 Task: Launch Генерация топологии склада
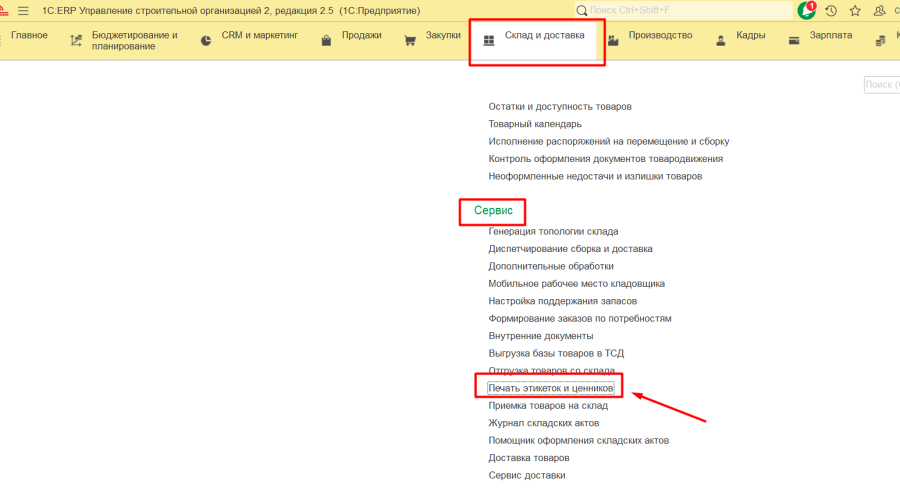click(553, 231)
